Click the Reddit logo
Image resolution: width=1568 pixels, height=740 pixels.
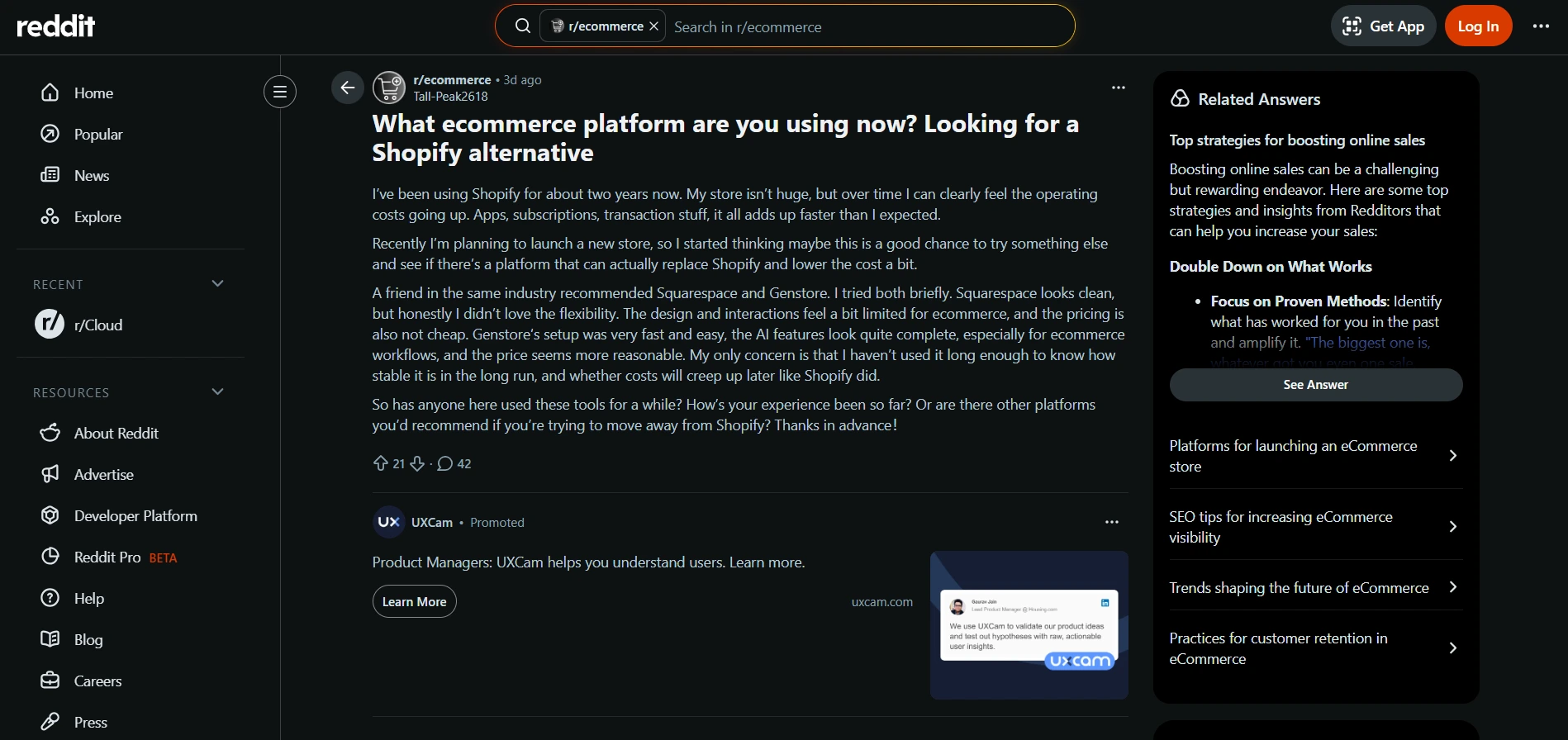click(x=56, y=26)
